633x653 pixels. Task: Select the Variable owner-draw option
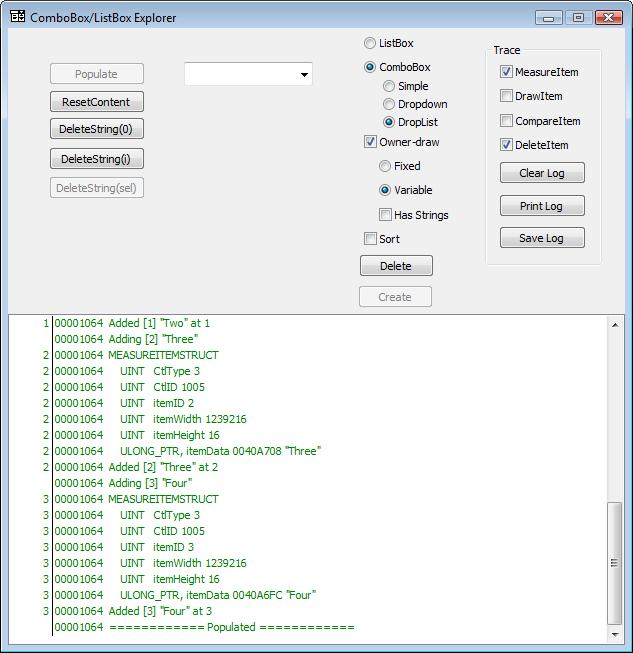pos(385,190)
